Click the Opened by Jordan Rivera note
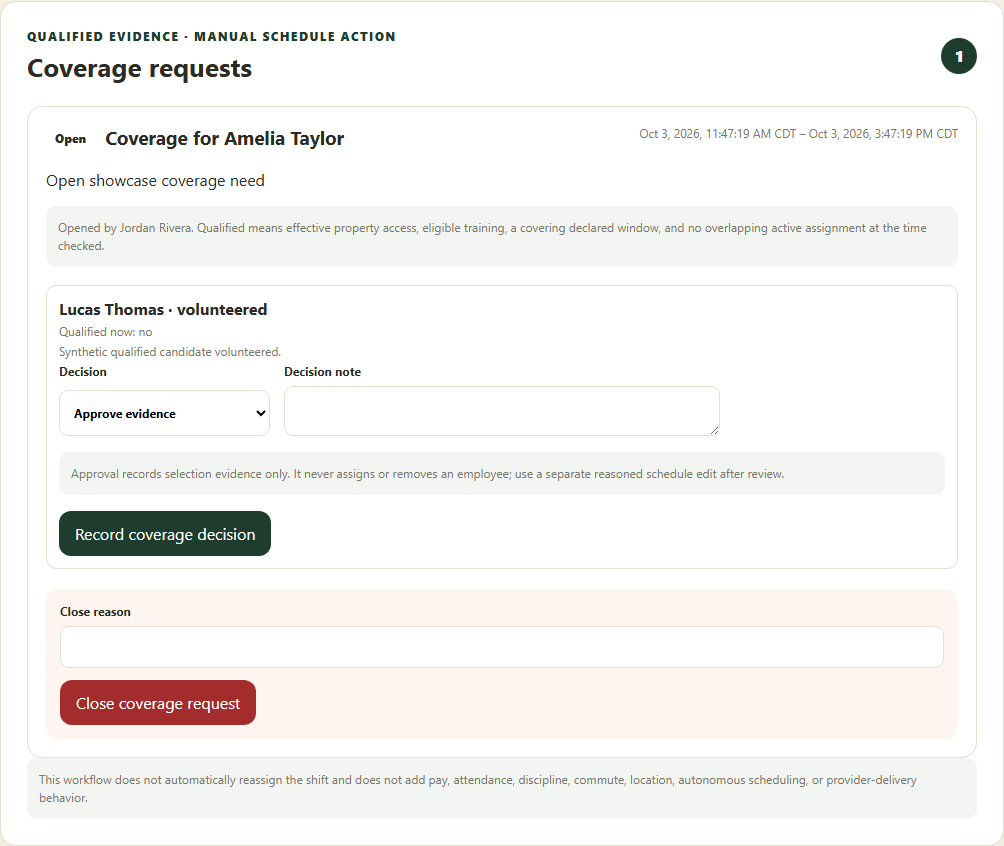 click(501, 236)
